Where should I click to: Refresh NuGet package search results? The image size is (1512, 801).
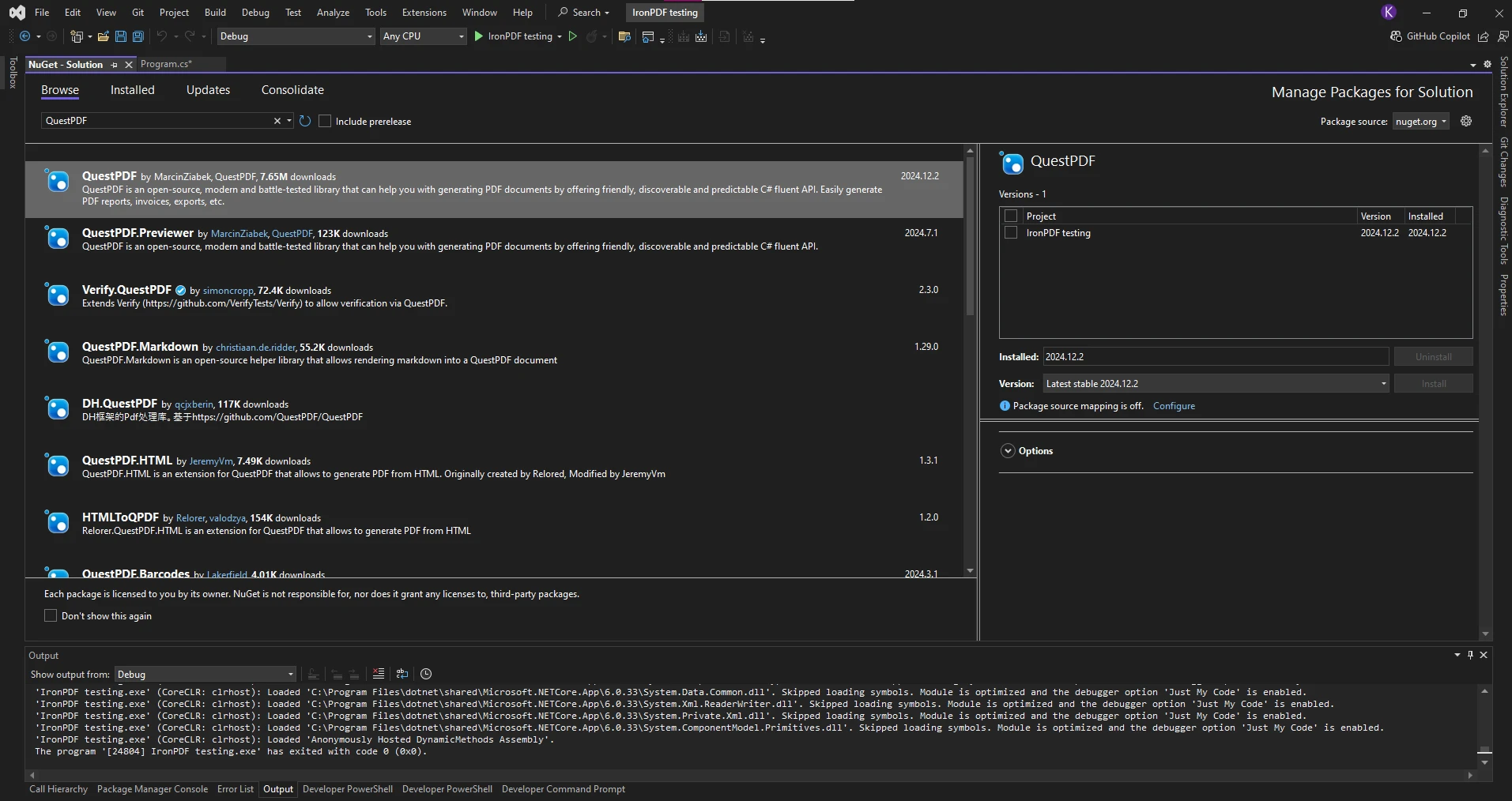coord(305,121)
